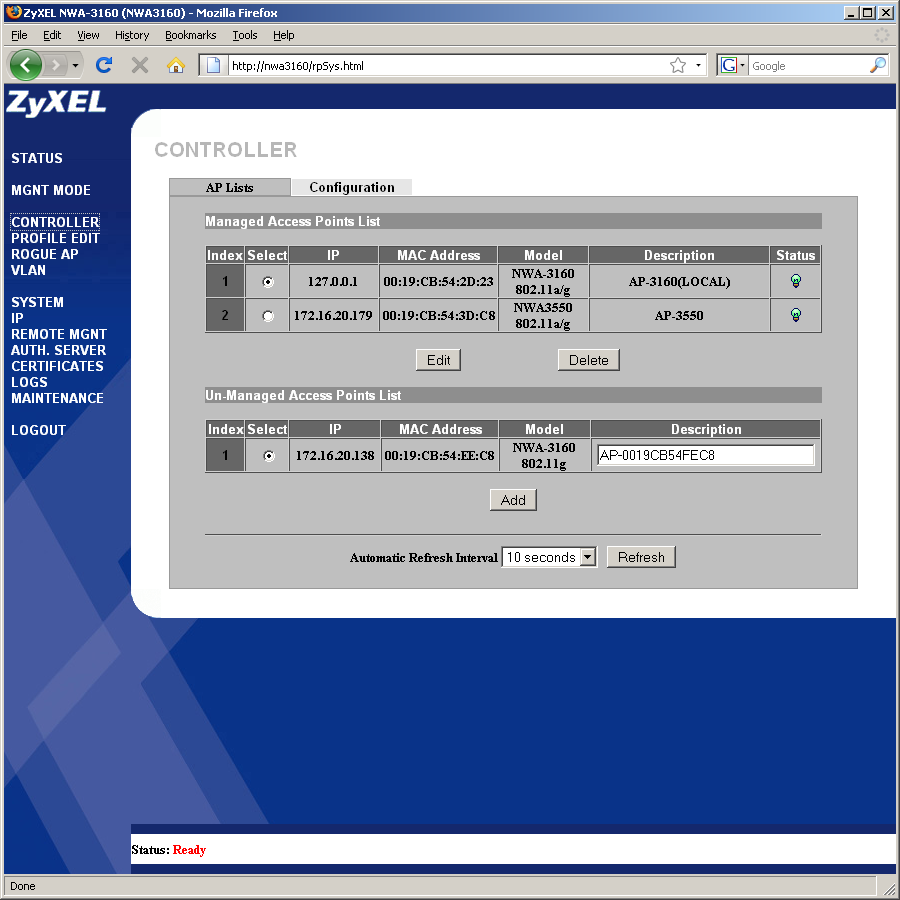This screenshot has height=900, width=900.
Task: Click the status bulb icon for AP-3160(LOCAL)
Action: click(796, 281)
